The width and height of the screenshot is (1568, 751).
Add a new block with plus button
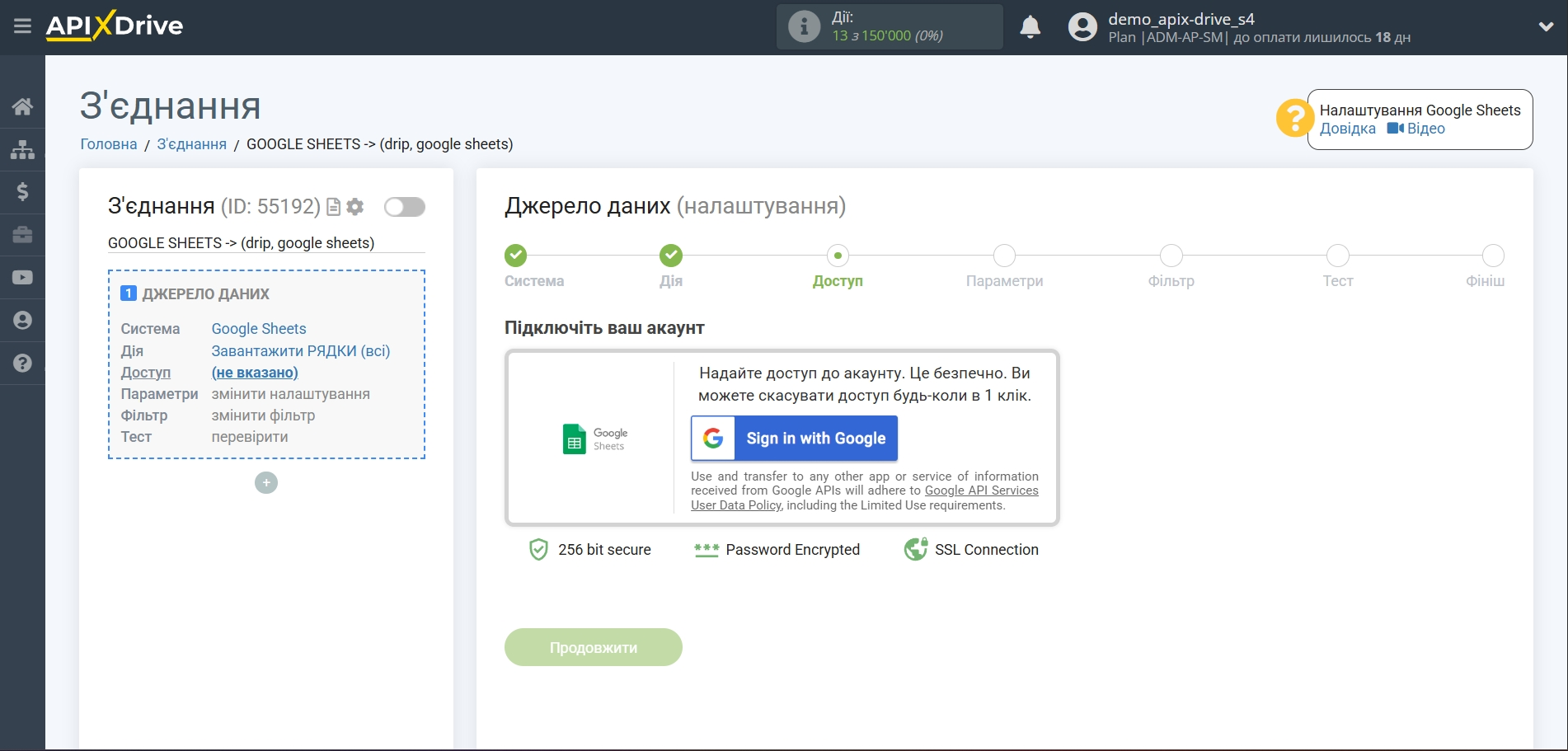coord(266,483)
